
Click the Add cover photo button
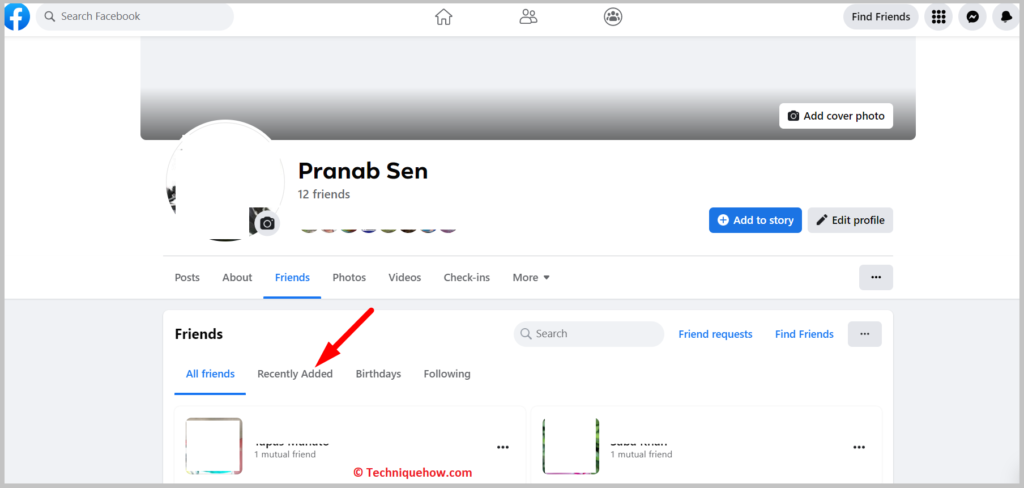click(836, 116)
